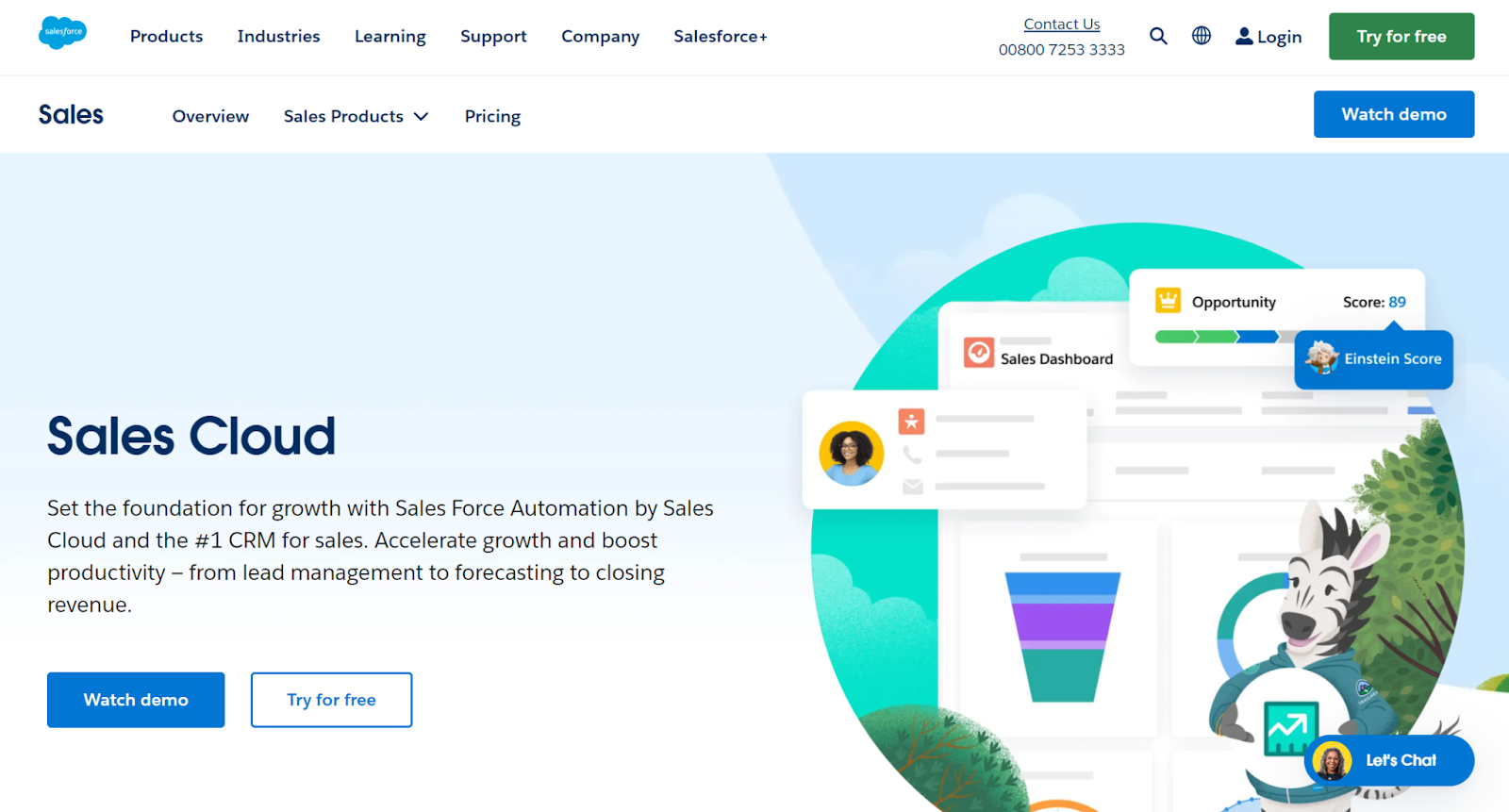Click the Opportunity label text
This screenshot has width=1509, height=812.
(x=1234, y=302)
